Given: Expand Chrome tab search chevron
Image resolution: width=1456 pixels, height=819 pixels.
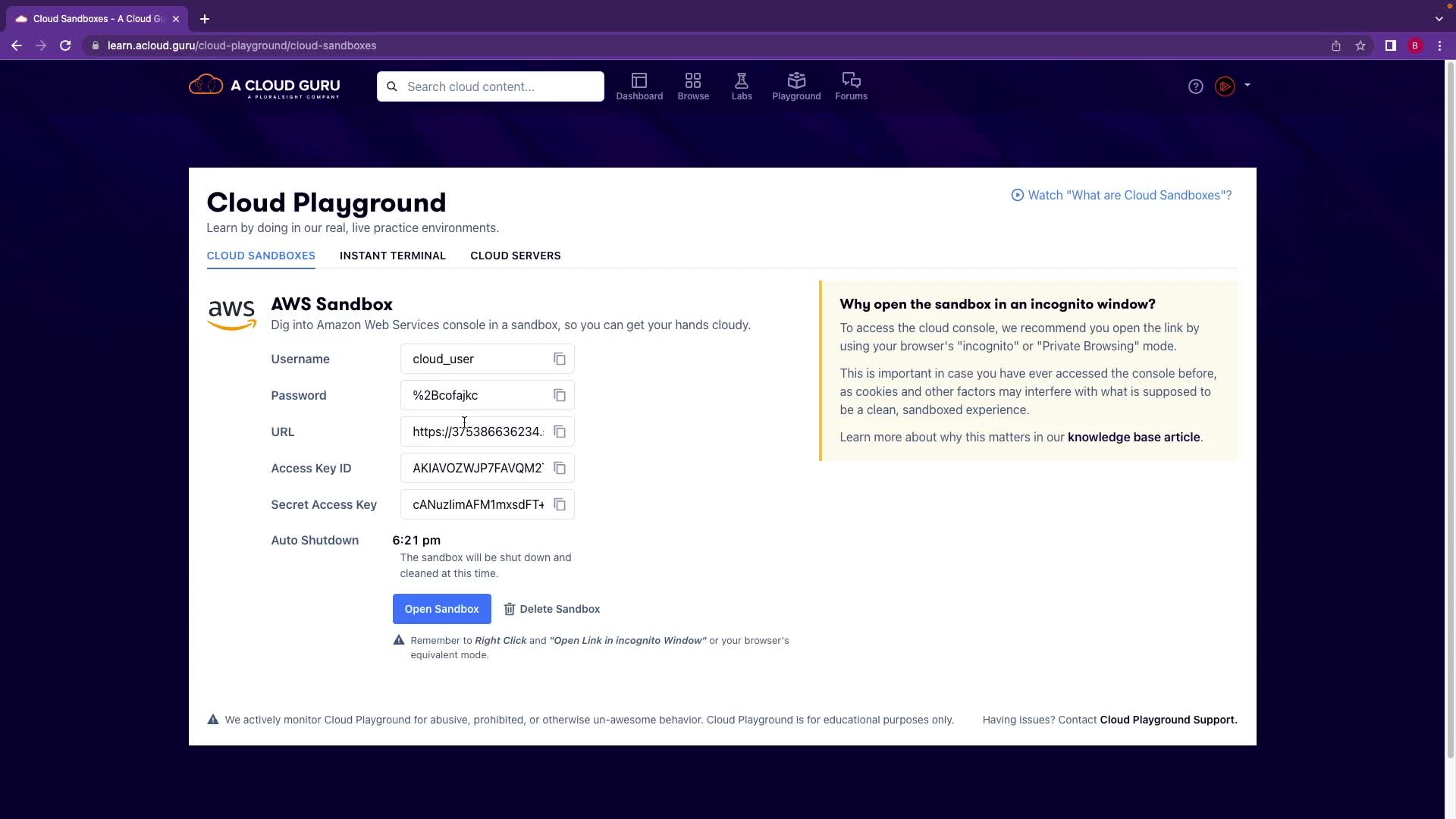Looking at the screenshot, I should click(1439, 19).
